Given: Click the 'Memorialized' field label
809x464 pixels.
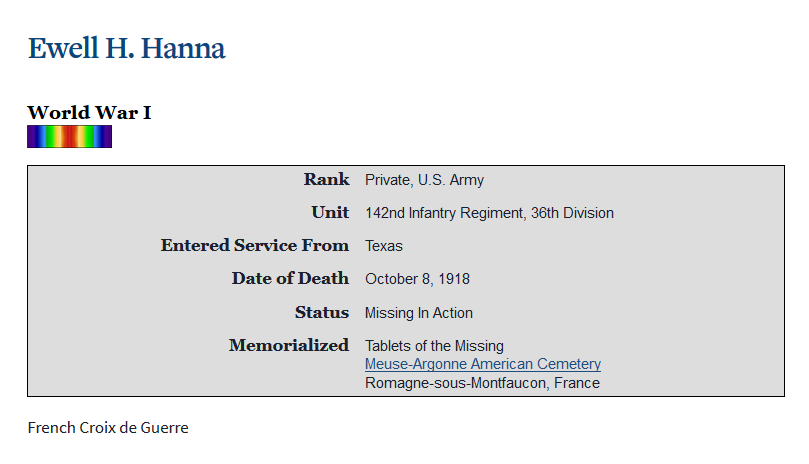Looking at the screenshot, I should 289,346.
